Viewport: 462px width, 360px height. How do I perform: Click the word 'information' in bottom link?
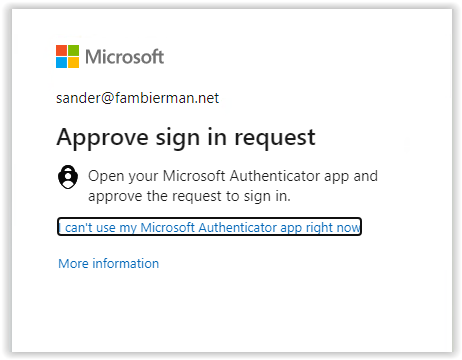(126, 263)
